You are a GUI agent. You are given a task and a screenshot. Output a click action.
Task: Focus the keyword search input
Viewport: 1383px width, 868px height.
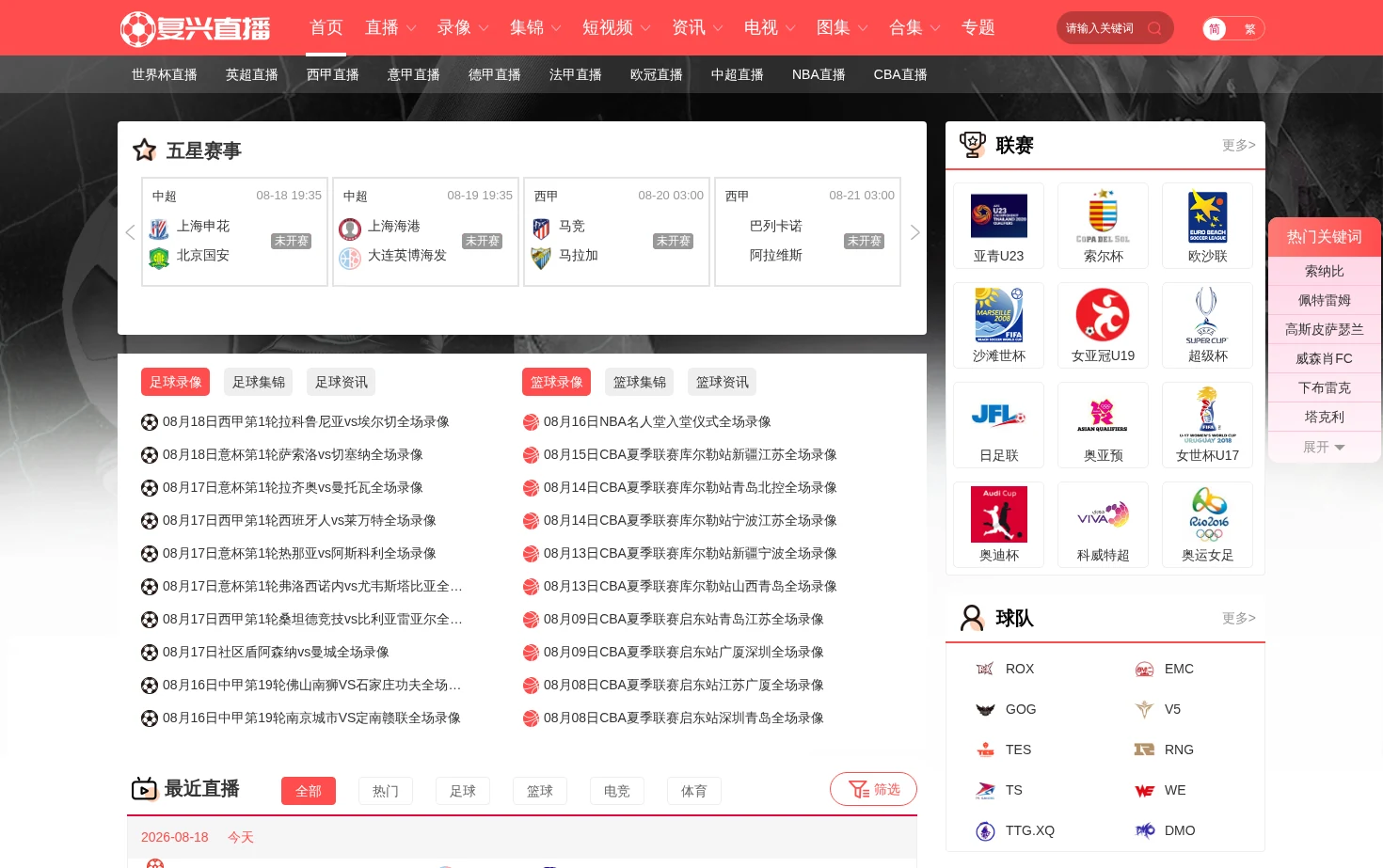[x=1101, y=28]
